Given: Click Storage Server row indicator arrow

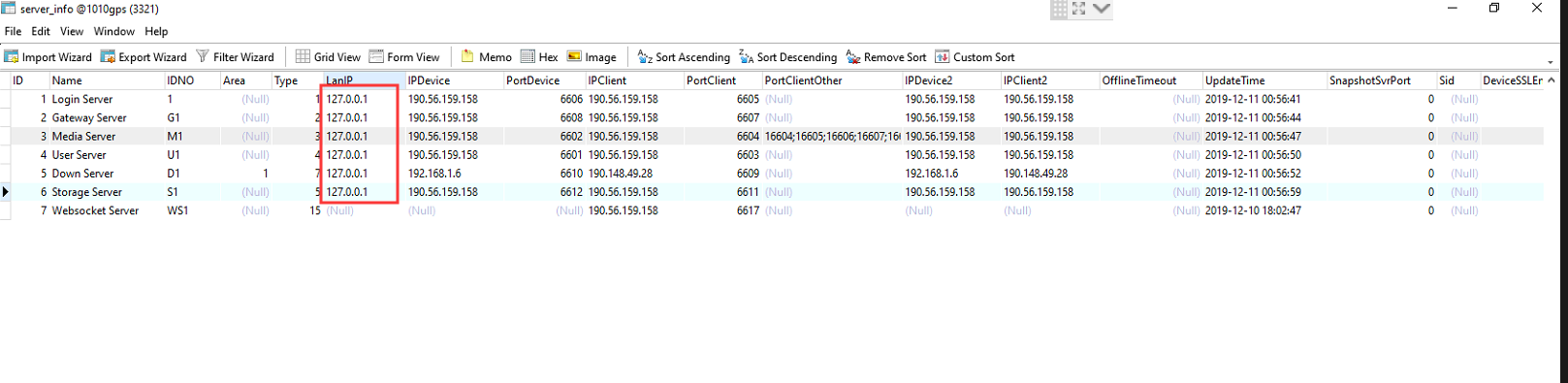Looking at the screenshot, I should point(6,192).
